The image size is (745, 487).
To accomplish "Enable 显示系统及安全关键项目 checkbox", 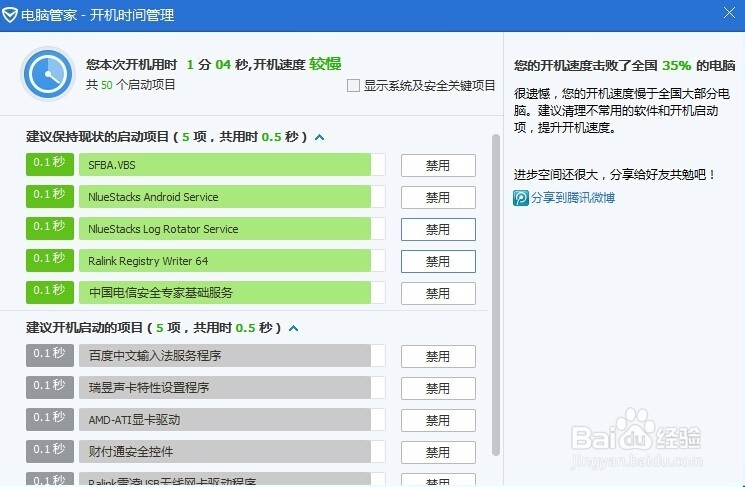I will 353,86.
